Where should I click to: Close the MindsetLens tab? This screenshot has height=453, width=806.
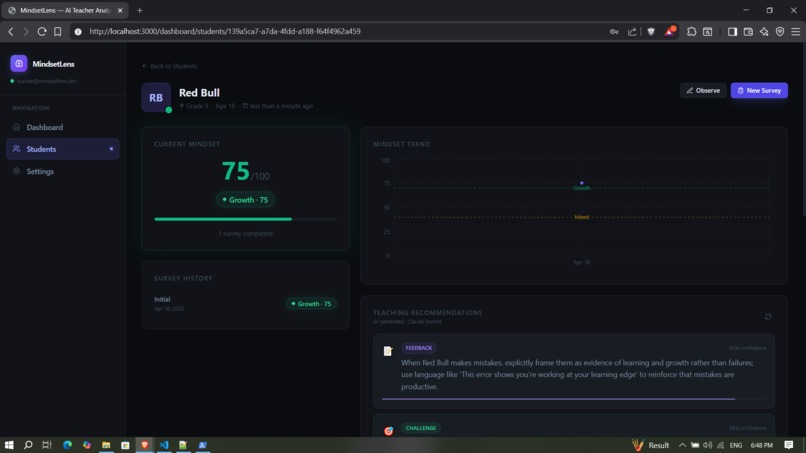pos(120,10)
